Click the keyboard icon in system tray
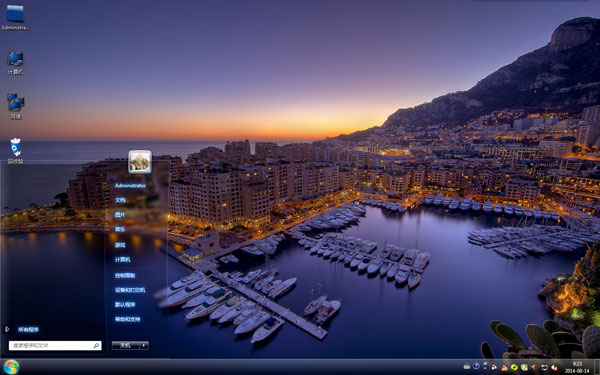The height and width of the screenshot is (375, 600). (467, 367)
